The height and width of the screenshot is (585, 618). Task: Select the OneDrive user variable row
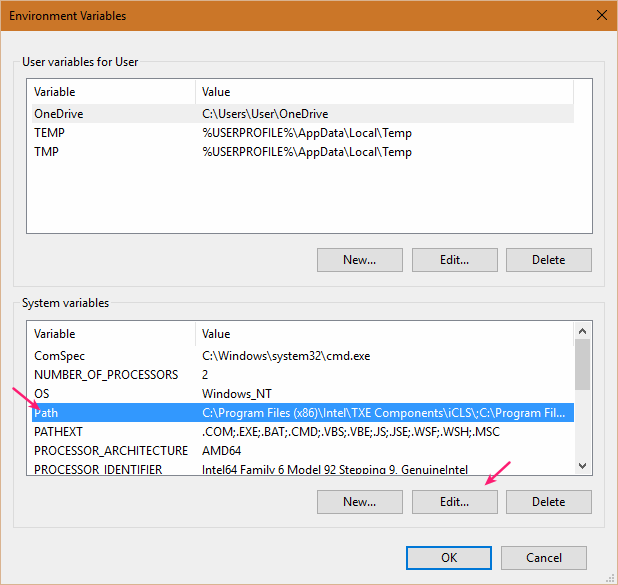tap(58, 114)
